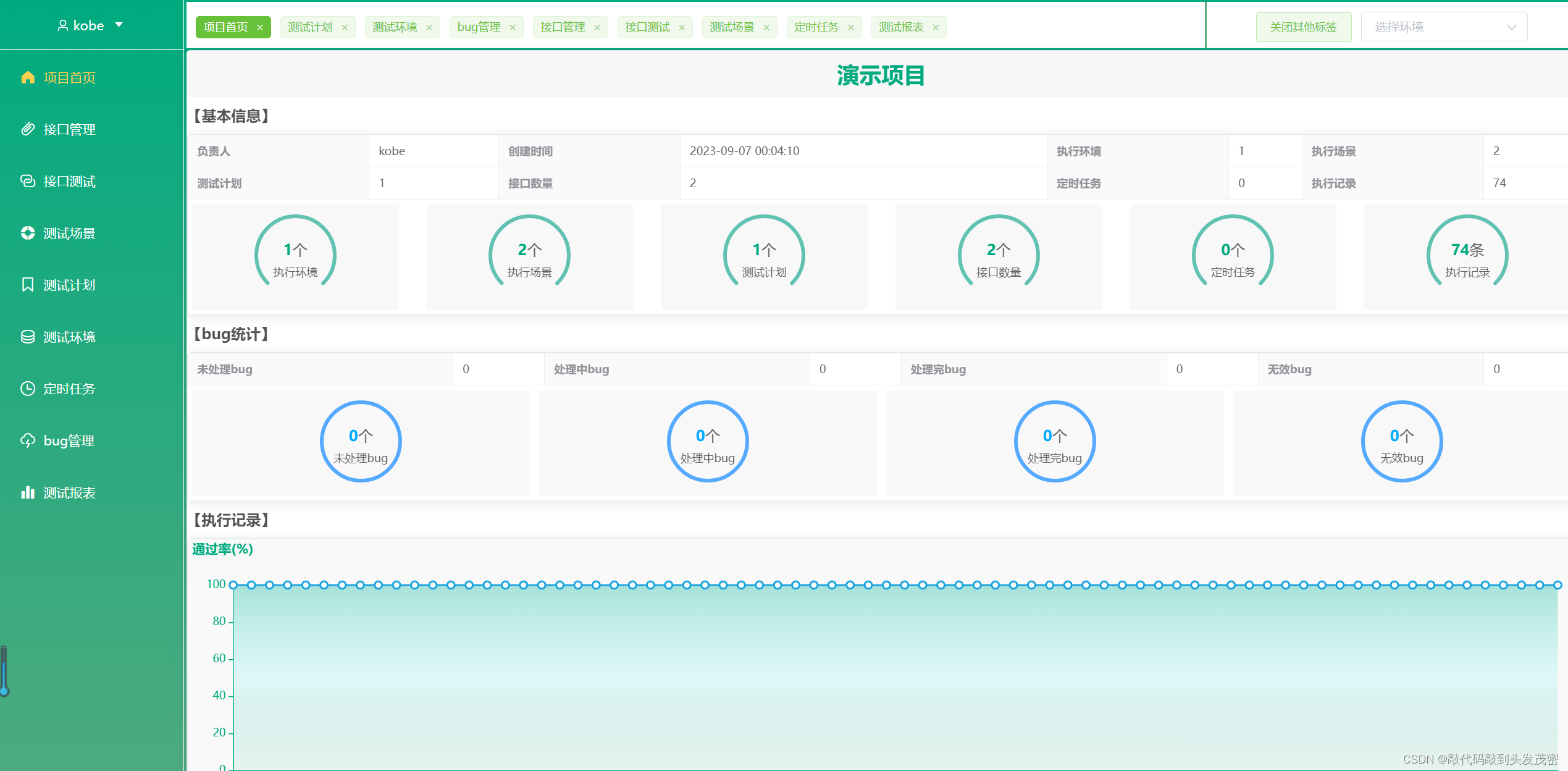
Task: Open the 选择环境 dropdown
Action: pos(1444,27)
